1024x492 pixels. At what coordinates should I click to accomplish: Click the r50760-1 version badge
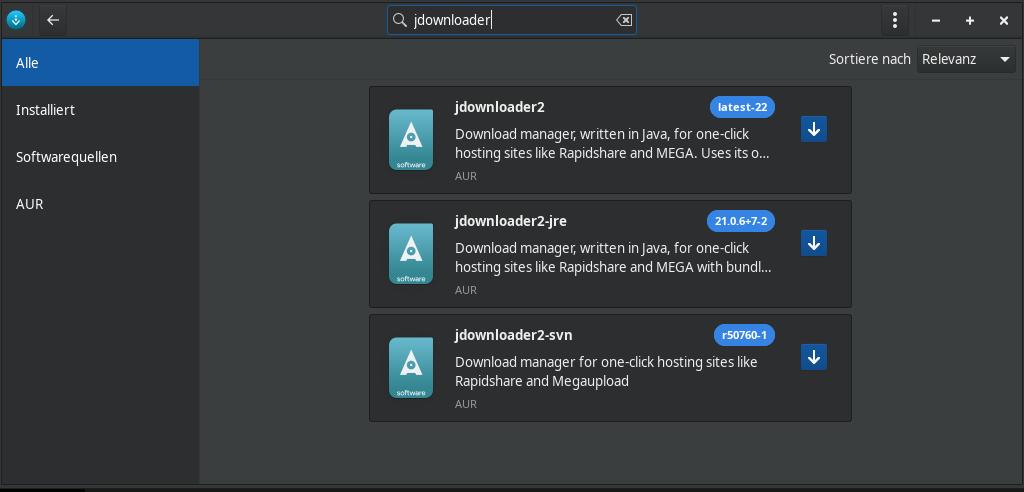pyautogui.click(x=744, y=335)
